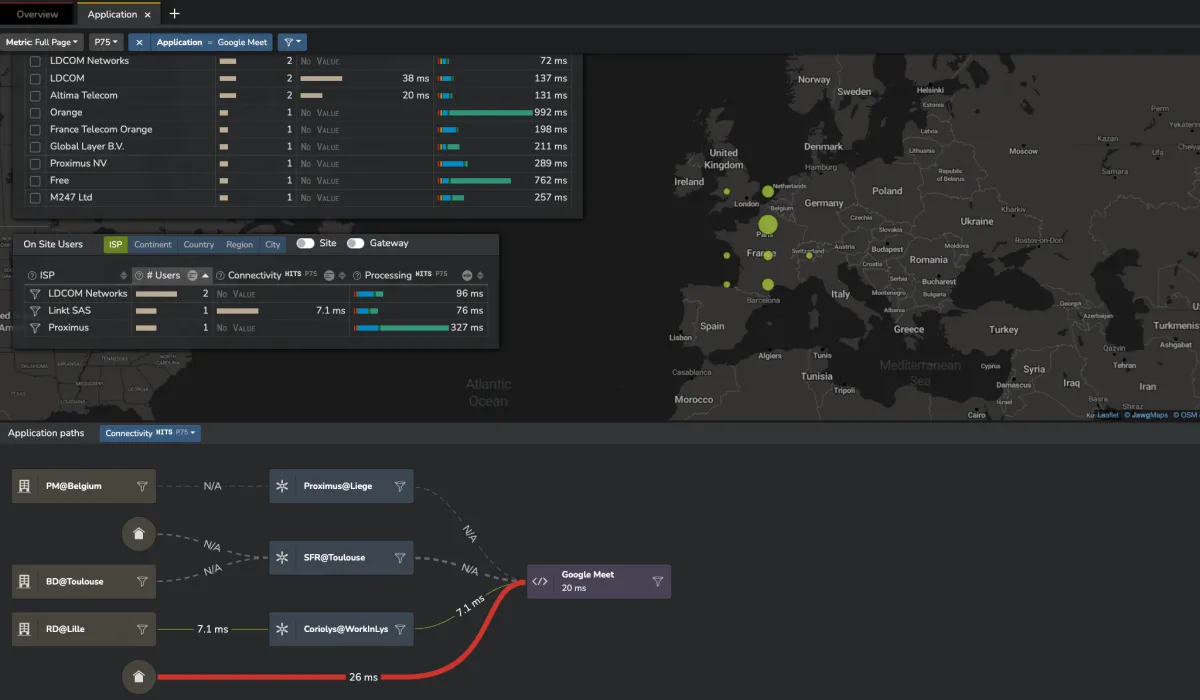Open the Application paths Connectivity dropdown
1200x700 pixels.
click(150, 433)
